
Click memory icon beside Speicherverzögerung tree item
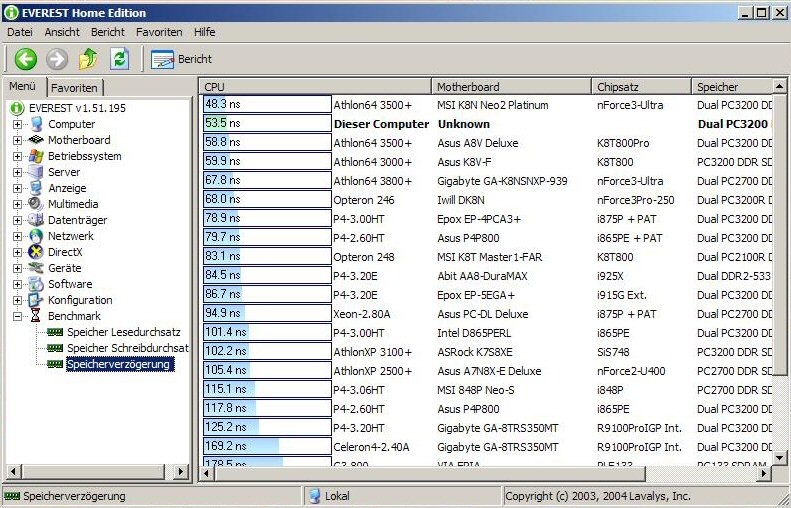click(x=55, y=364)
